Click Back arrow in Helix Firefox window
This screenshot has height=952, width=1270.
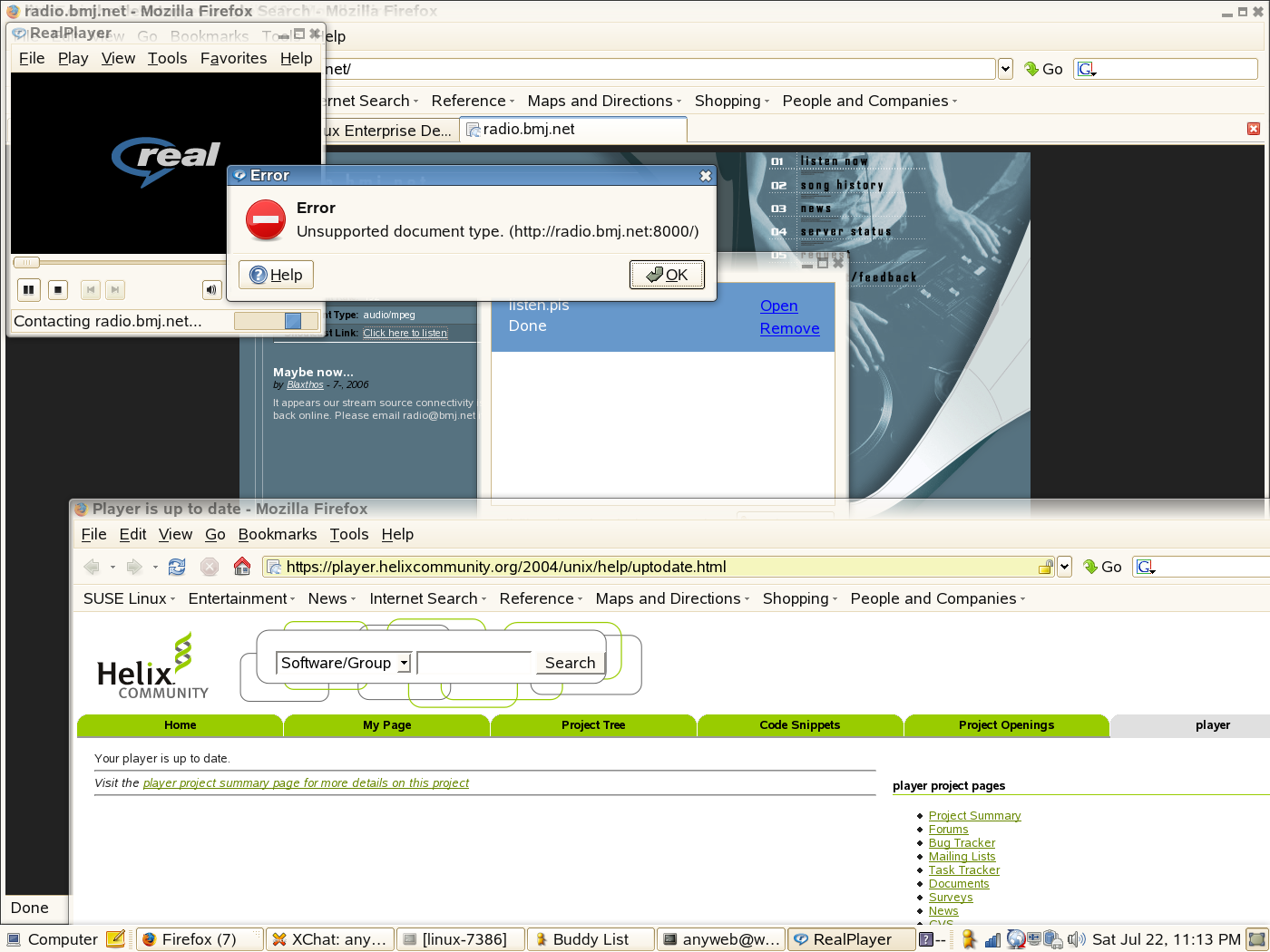pyautogui.click(x=92, y=567)
